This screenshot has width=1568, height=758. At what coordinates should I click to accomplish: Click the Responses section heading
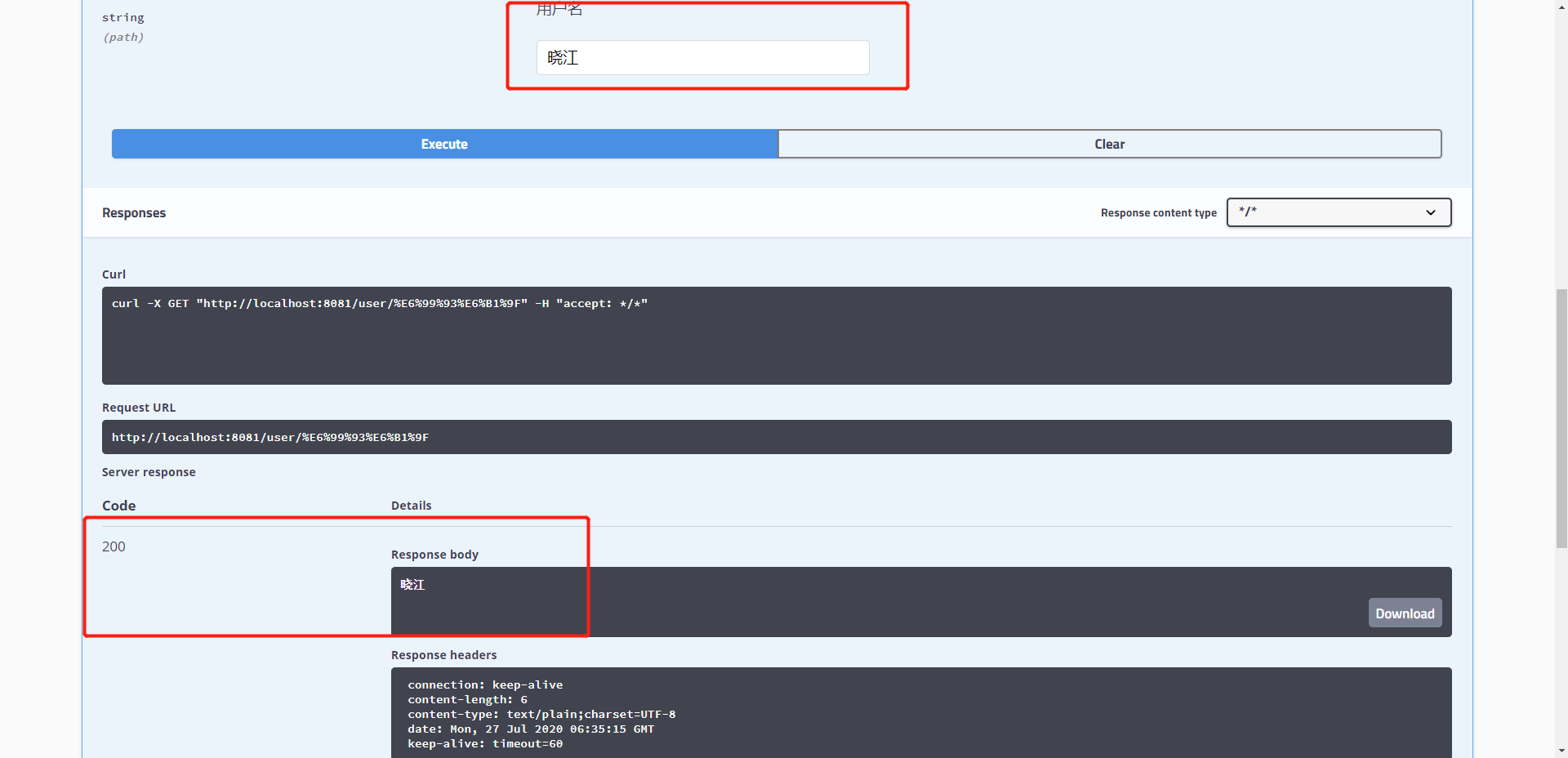134,213
